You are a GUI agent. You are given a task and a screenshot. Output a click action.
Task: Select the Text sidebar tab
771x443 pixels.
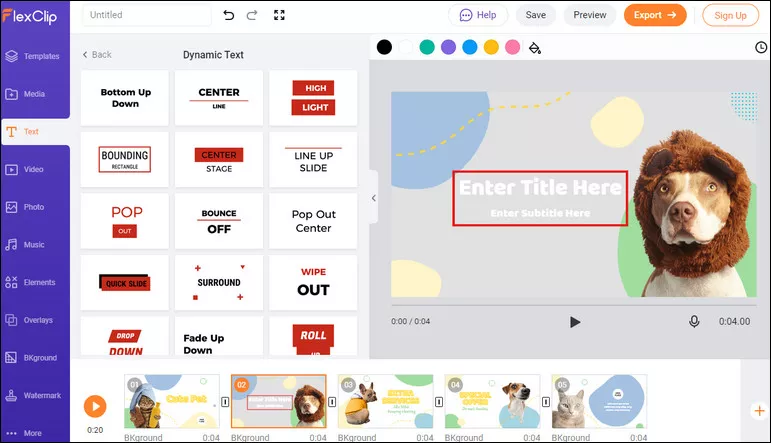click(35, 132)
